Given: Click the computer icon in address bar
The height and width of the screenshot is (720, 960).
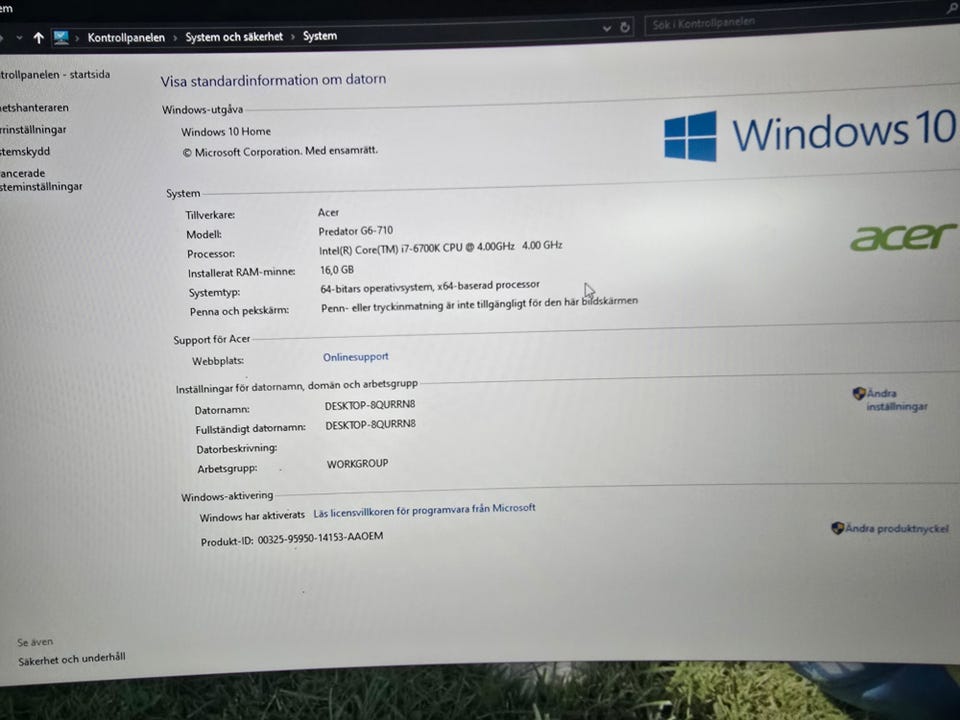Looking at the screenshot, I should pyautogui.click(x=61, y=37).
